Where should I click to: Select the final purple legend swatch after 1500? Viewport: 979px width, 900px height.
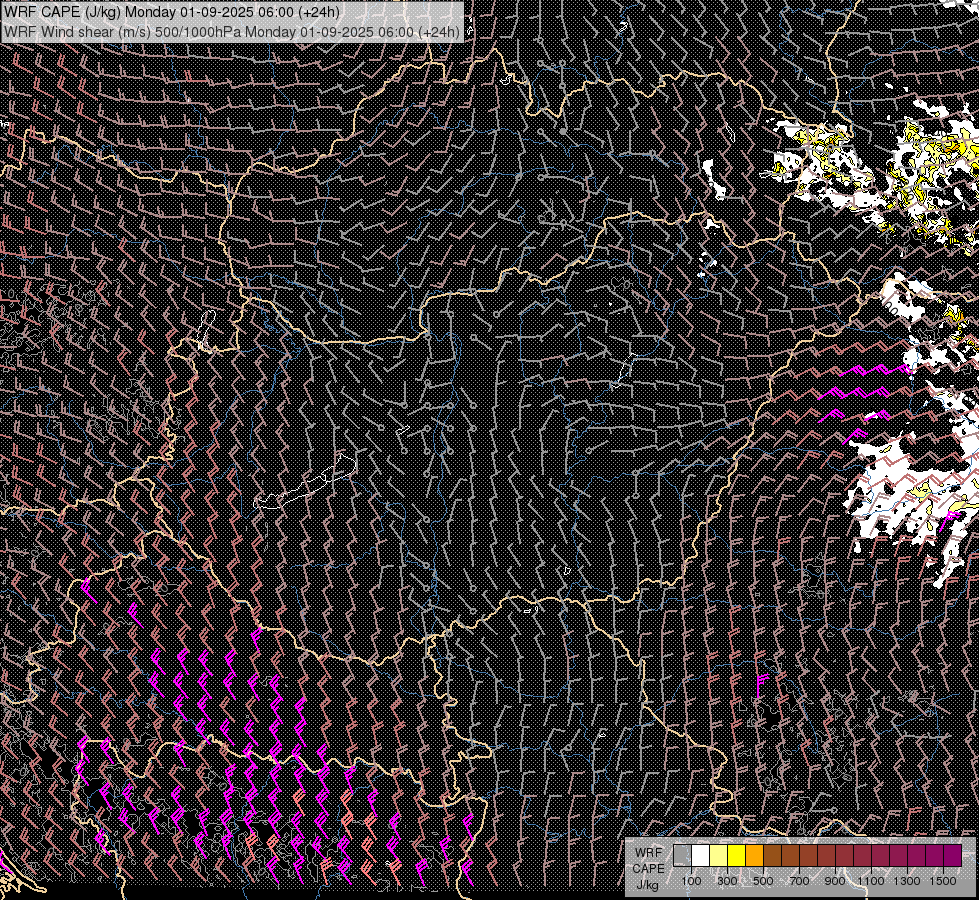[x=953, y=855]
